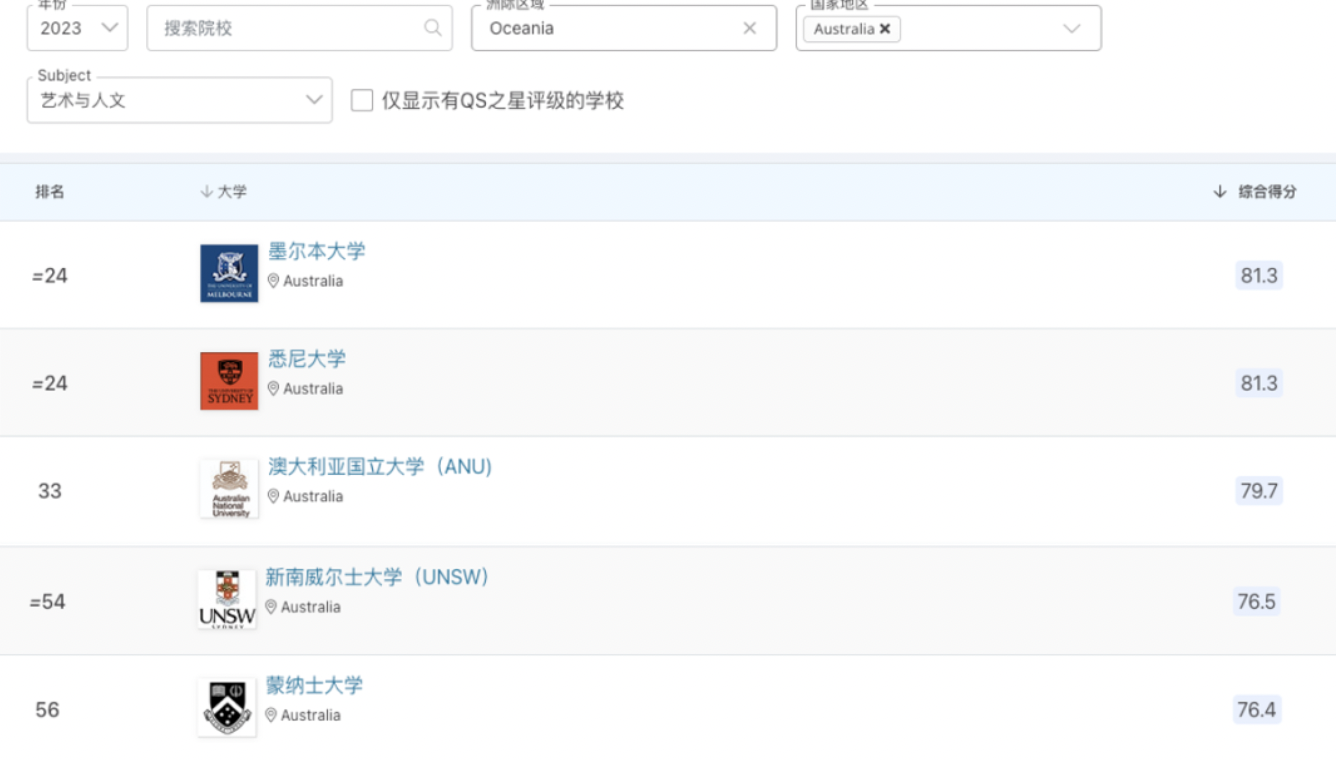Click the 79.7 score for ANU
The image size is (1336, 760).
pos(1258,491)
